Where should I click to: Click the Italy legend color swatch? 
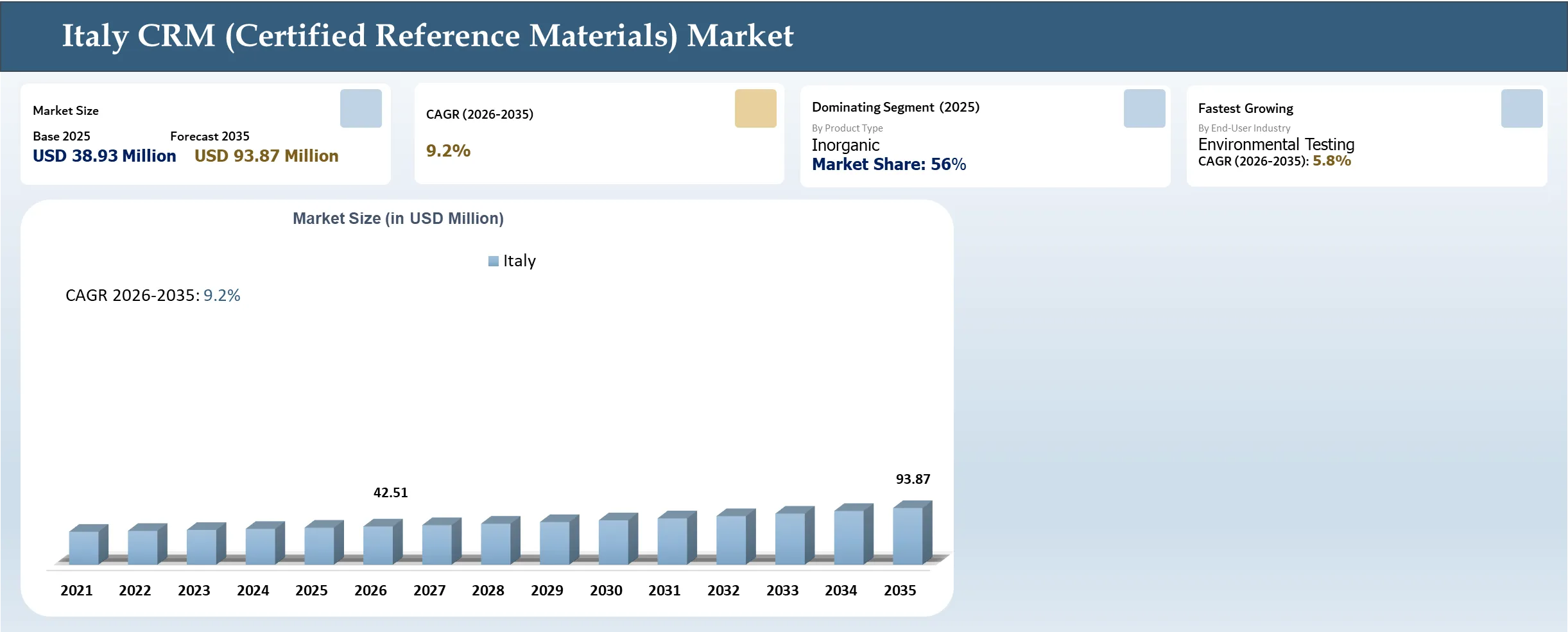(494, 261)
